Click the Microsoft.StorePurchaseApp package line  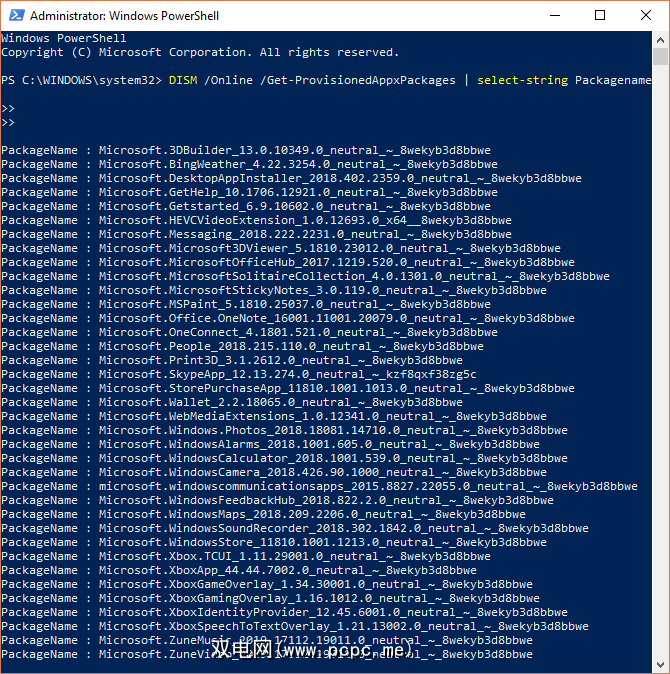288,388
